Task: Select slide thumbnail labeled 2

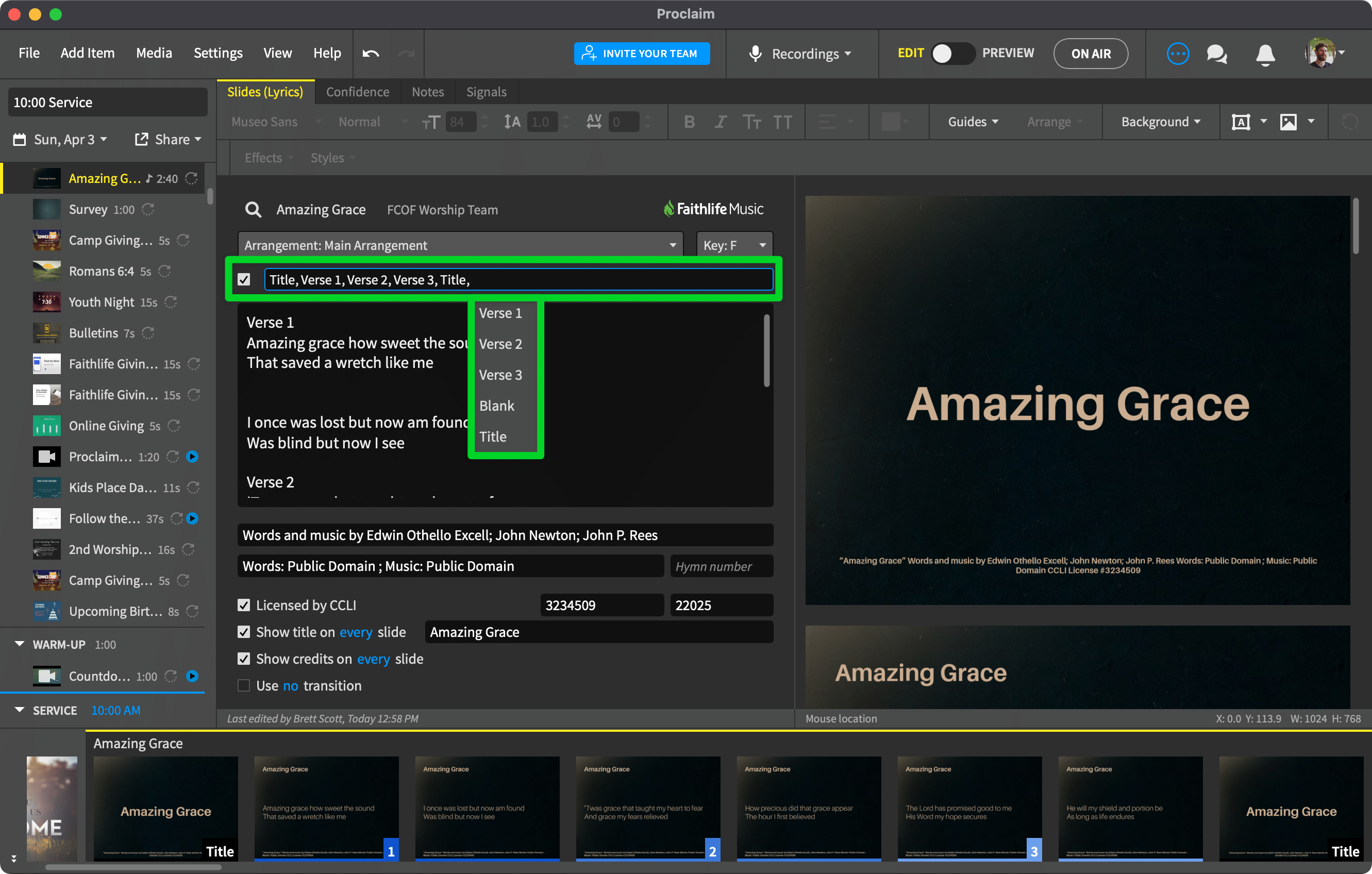Action: click(648, 808)
